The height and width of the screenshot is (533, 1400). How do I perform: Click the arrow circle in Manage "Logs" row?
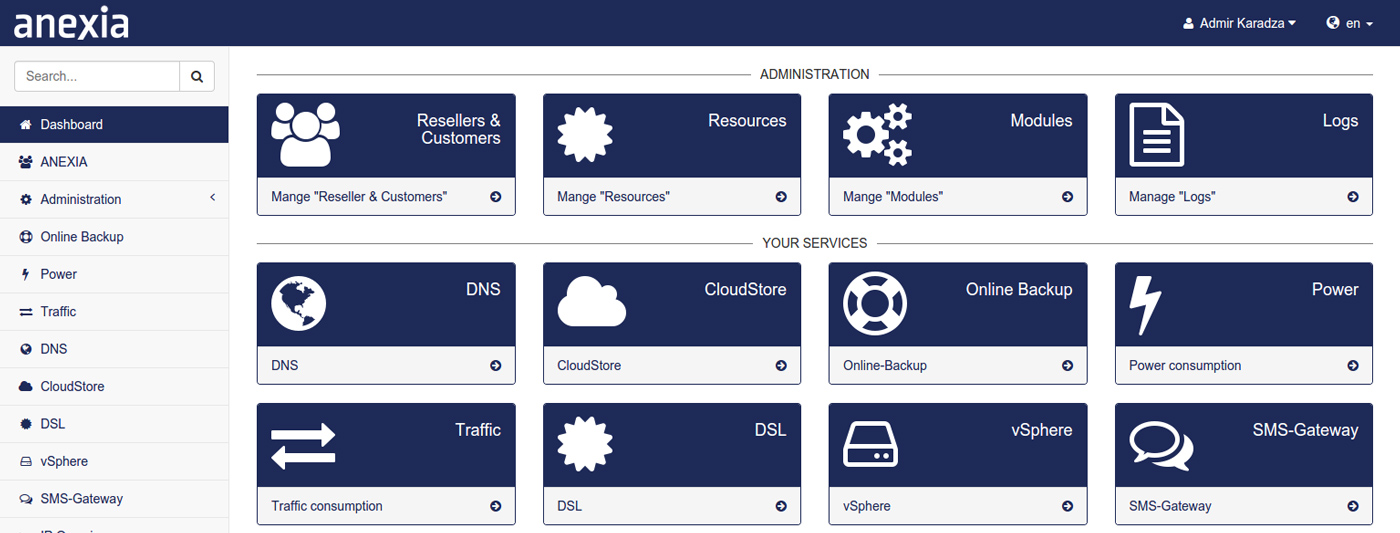(1353, 197)
